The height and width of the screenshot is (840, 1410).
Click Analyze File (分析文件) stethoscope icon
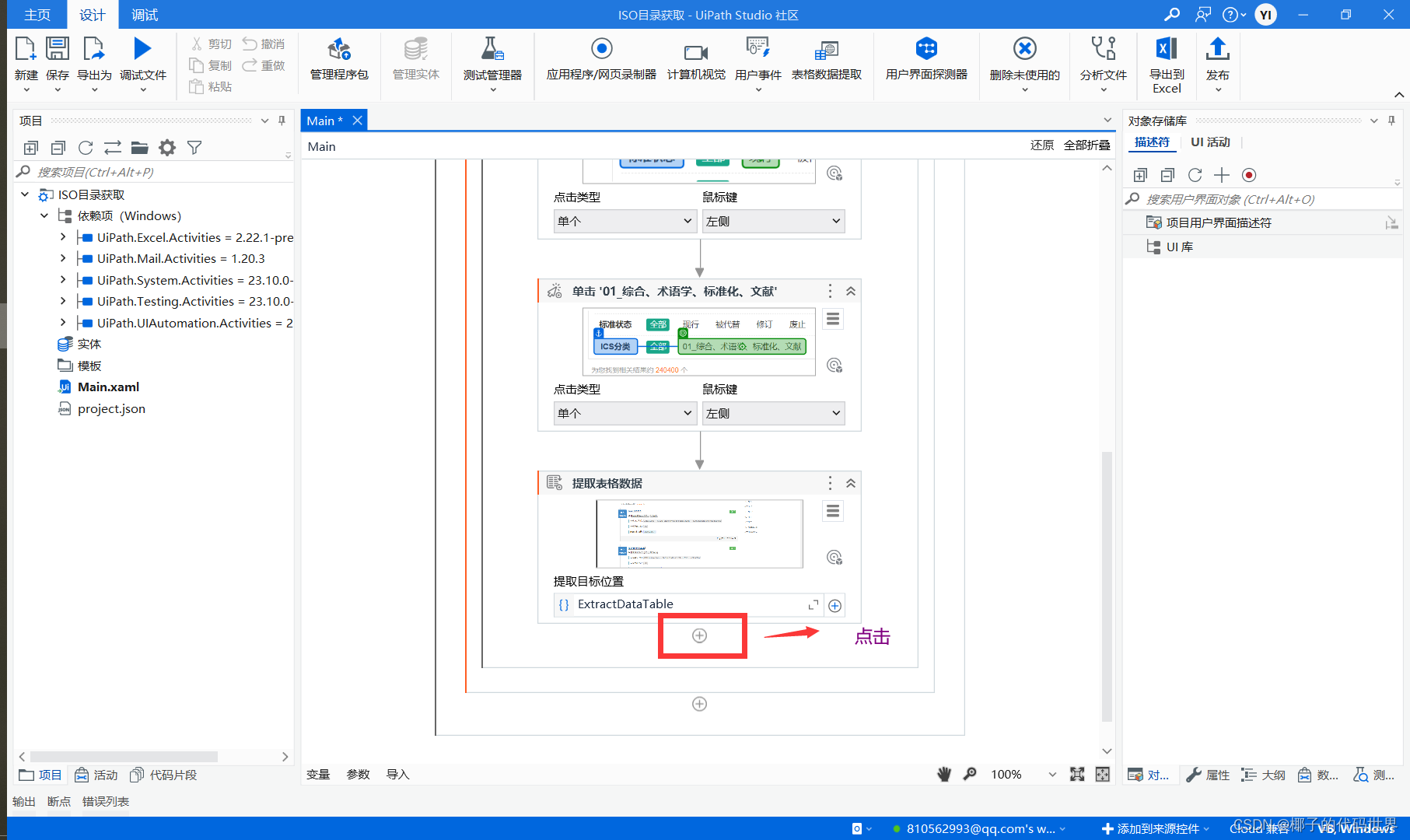[1103, 49]
